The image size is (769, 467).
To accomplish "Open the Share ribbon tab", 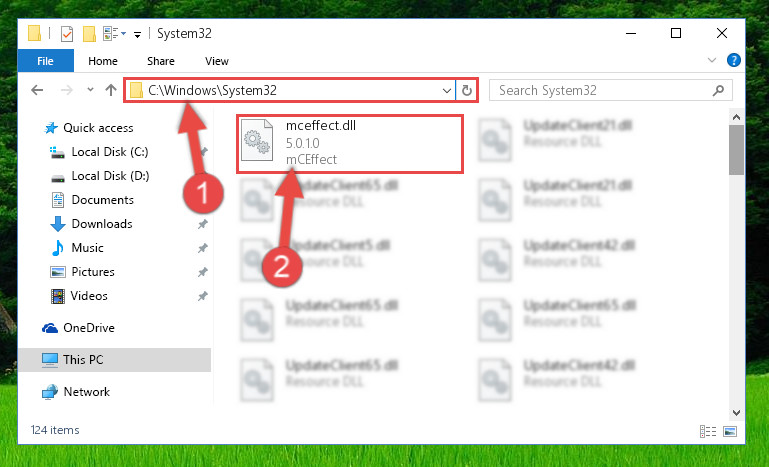I will pyautogui.click(x=161, y=61).
